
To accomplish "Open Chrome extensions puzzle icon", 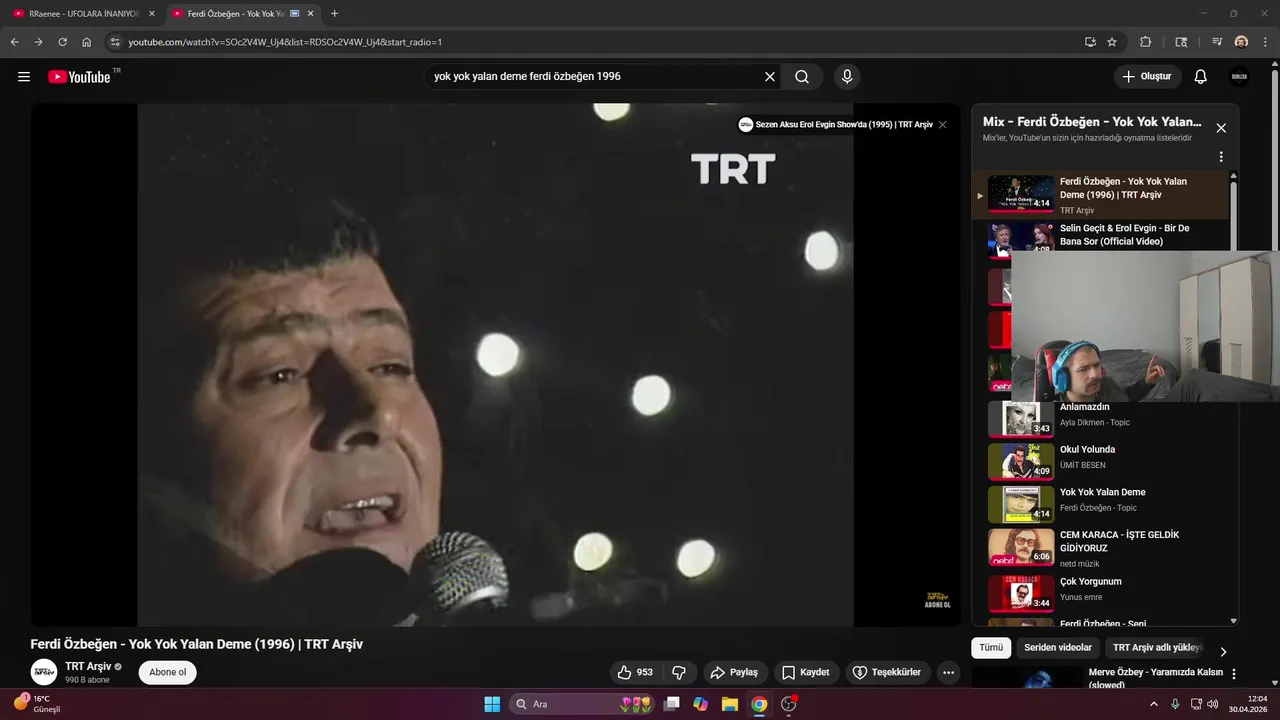I will (1146, 42).
